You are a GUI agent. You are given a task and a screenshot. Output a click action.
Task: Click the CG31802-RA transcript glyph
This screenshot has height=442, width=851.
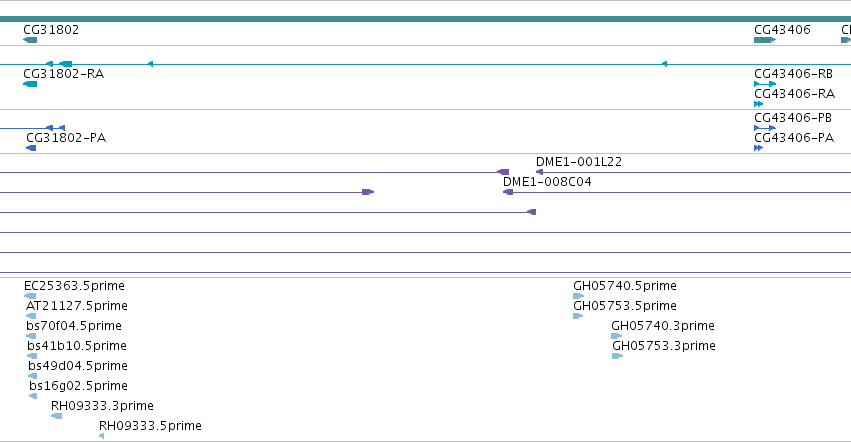coord(30,84)
